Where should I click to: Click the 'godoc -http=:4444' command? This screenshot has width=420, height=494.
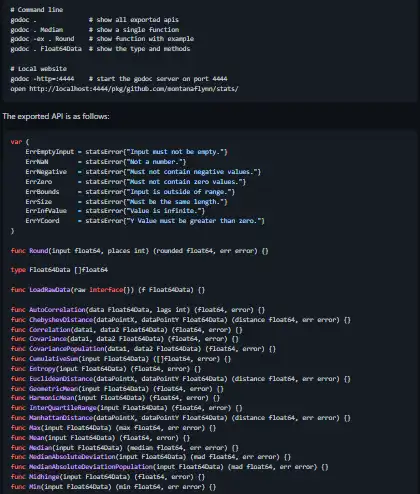click(42, 79)
